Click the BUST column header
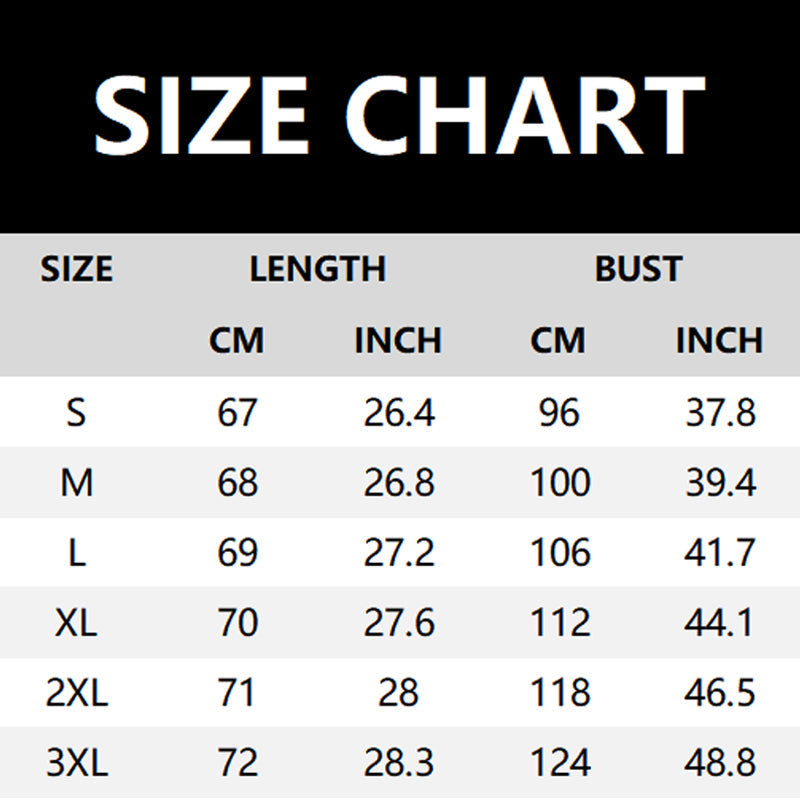This screenshot has height=800, width=800. (x=638, y=269)
